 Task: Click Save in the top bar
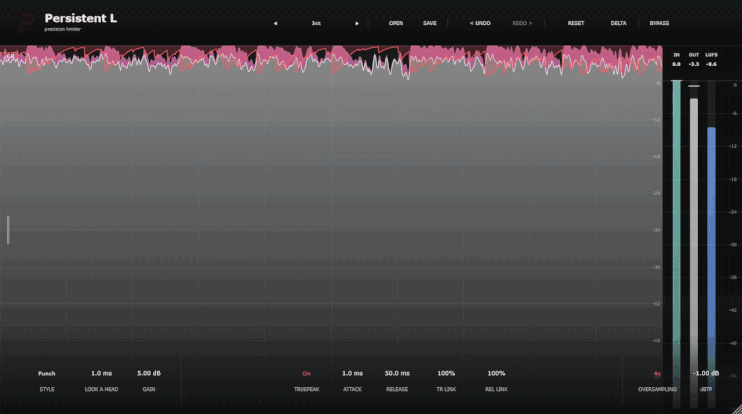[430, 23]
